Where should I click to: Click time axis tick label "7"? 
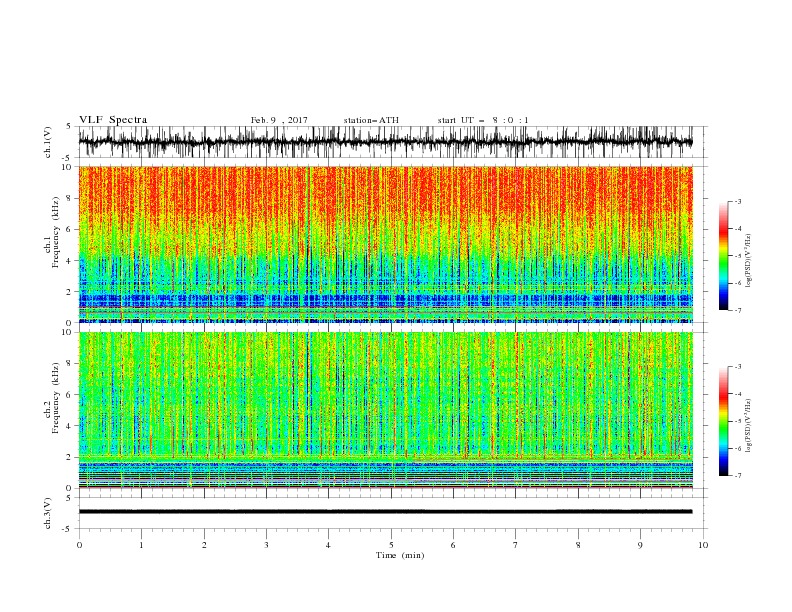[516, 545]
